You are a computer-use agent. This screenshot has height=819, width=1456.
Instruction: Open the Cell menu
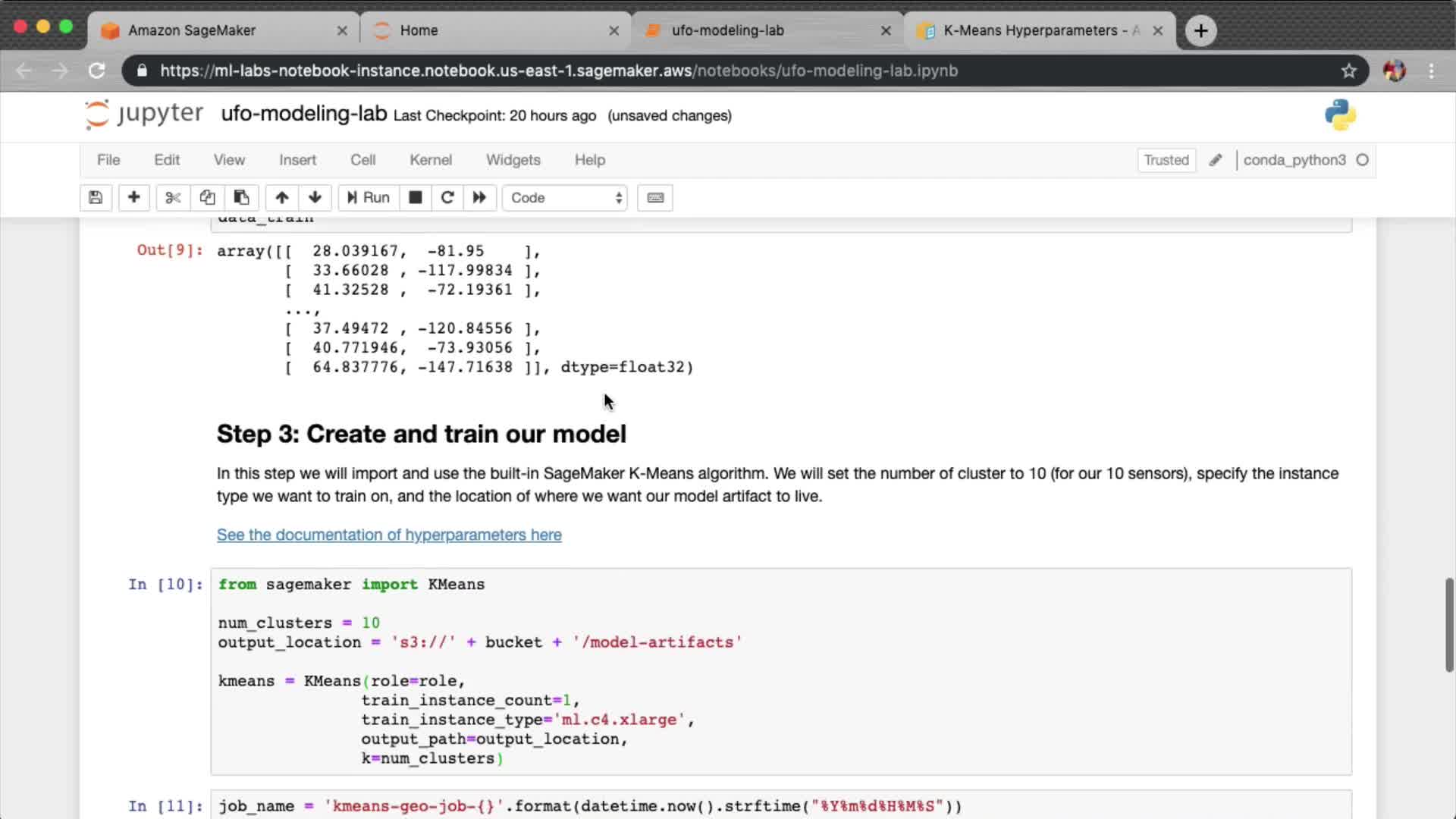coord(362,160)
